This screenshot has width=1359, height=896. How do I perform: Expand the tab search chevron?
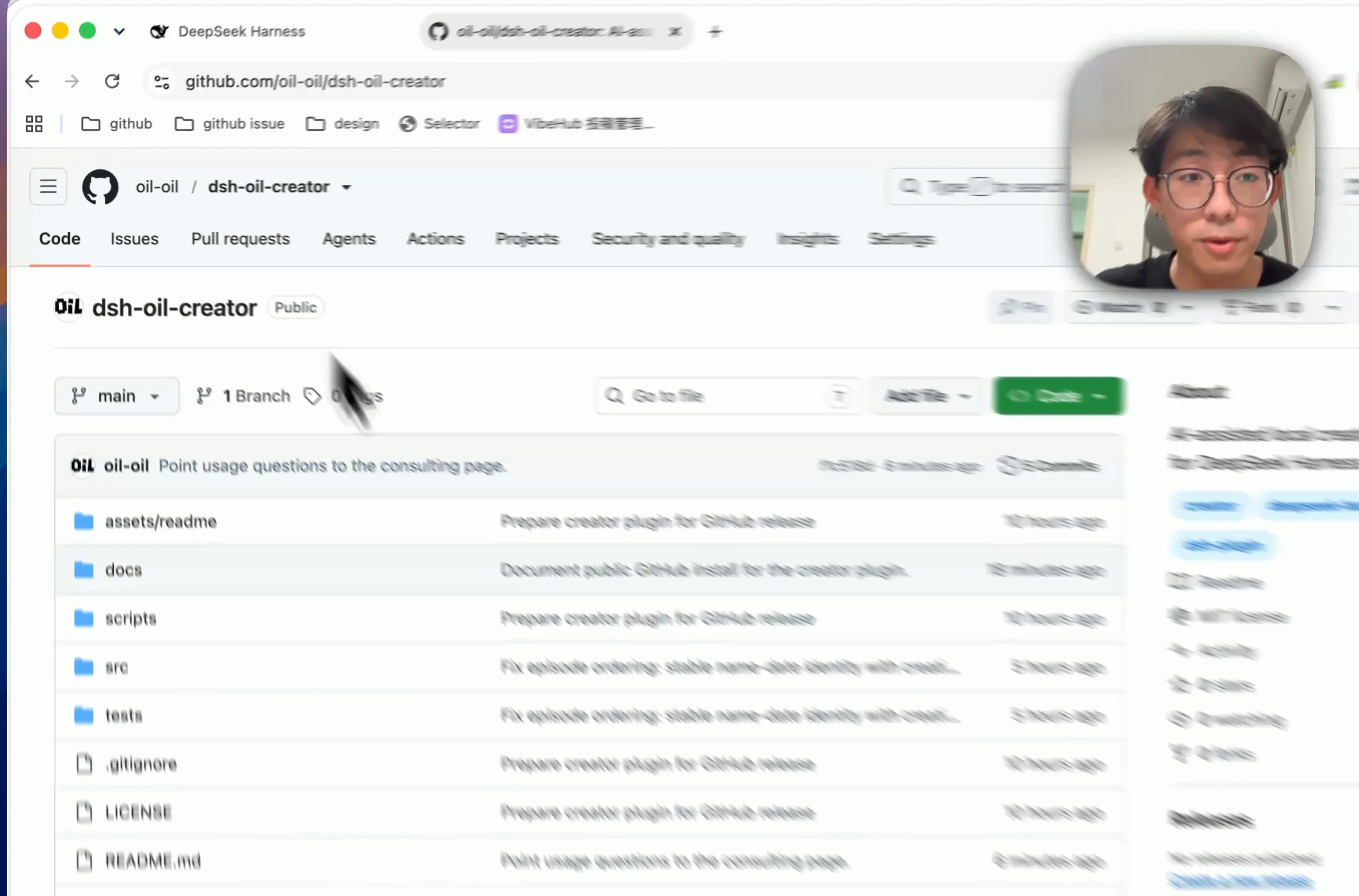point(119,32)
